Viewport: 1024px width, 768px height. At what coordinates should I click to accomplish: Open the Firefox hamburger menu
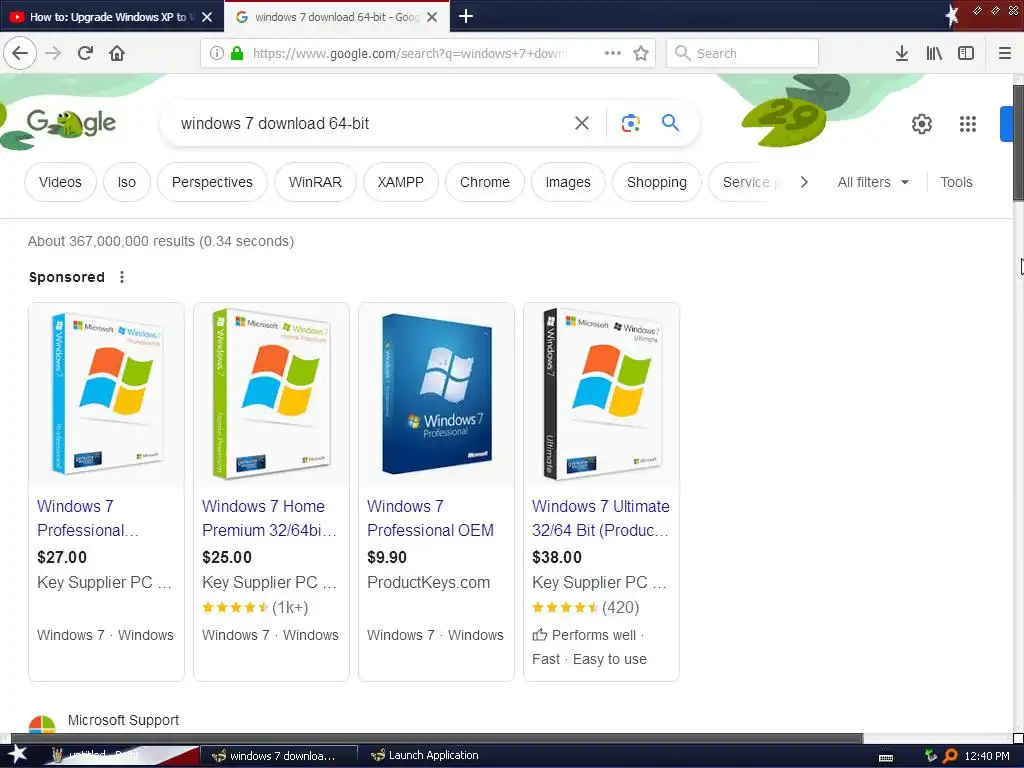(1004, 53)
